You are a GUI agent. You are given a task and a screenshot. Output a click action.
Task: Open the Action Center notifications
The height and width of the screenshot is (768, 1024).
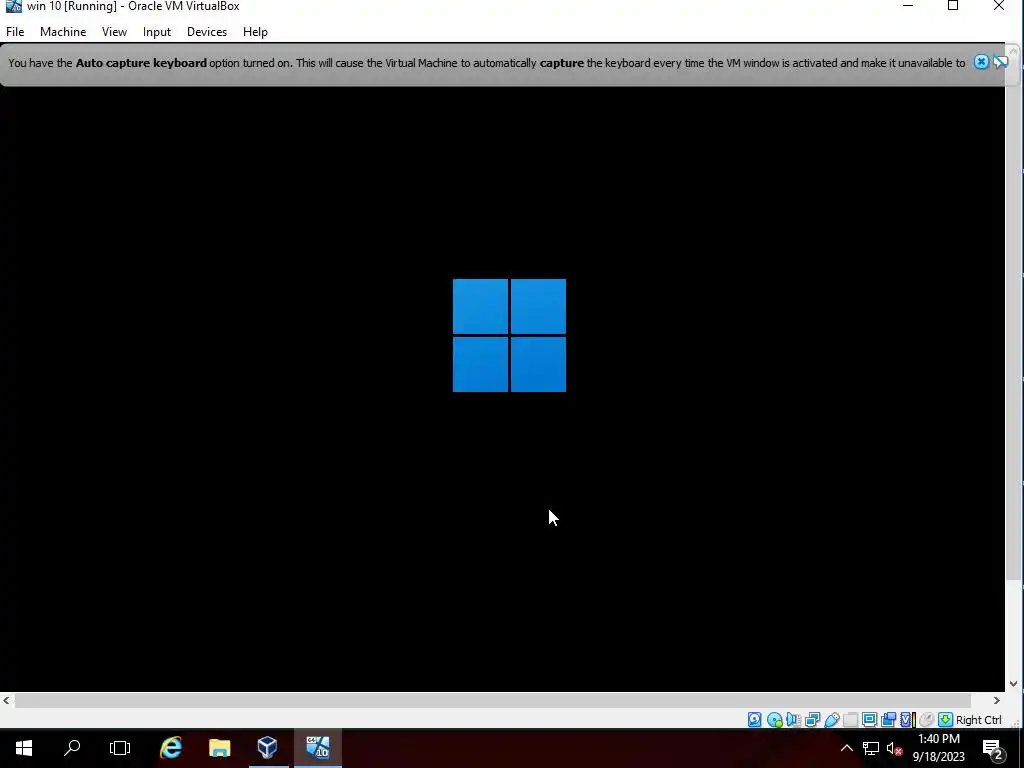click(993, 748)
